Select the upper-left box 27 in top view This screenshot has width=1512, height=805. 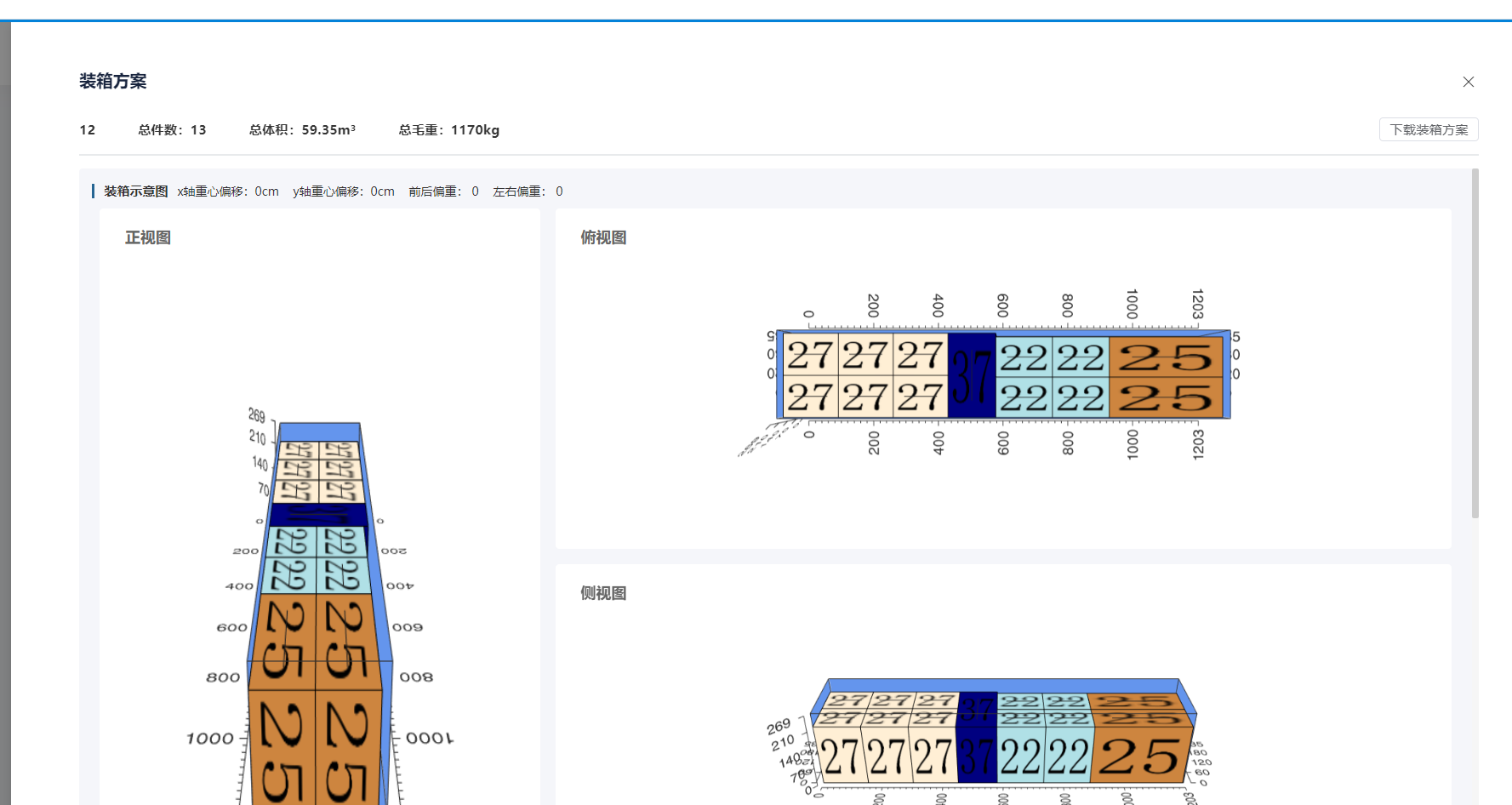(809, 357)
